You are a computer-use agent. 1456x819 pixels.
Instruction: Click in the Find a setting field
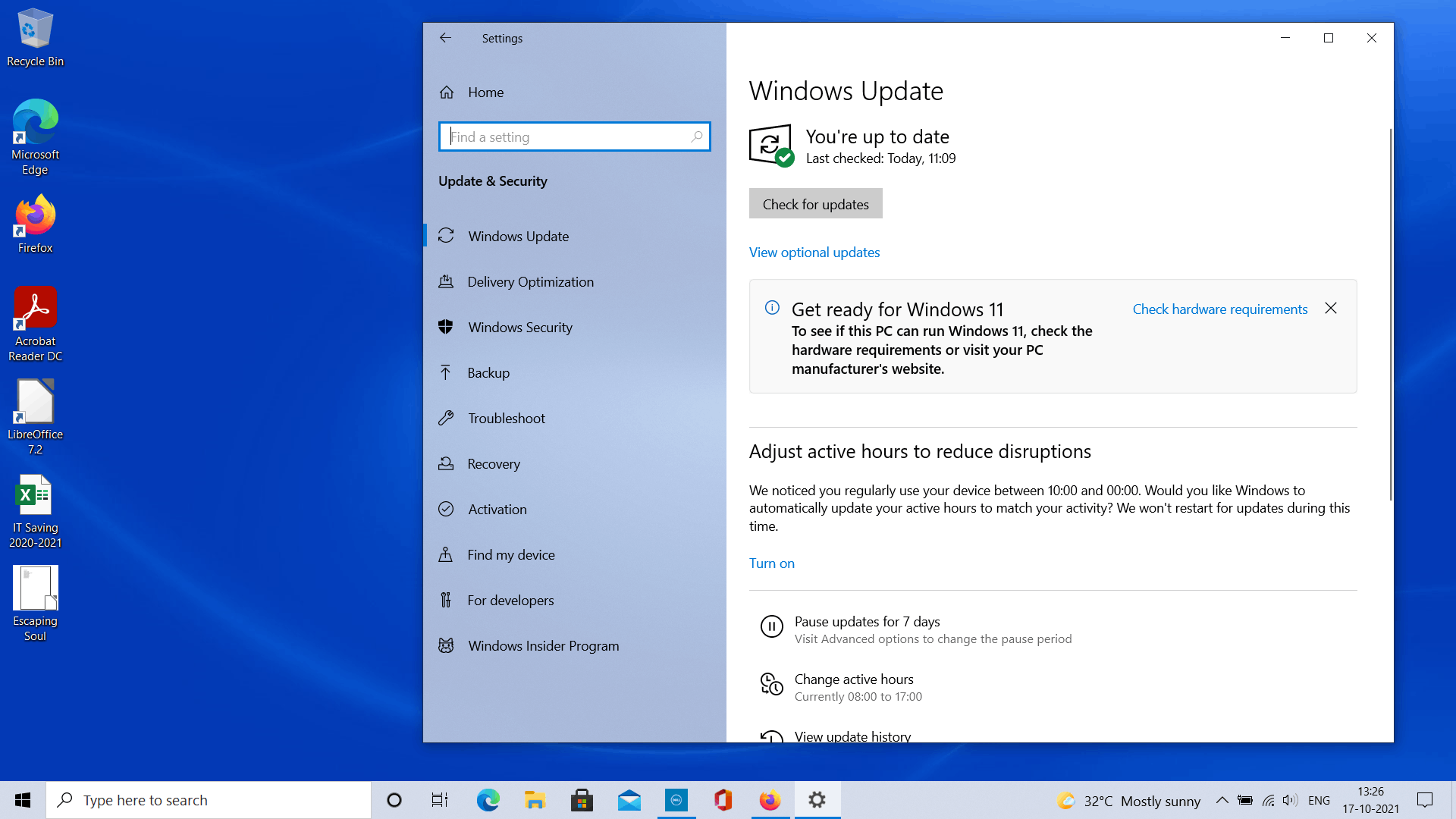tap(565, 137)
